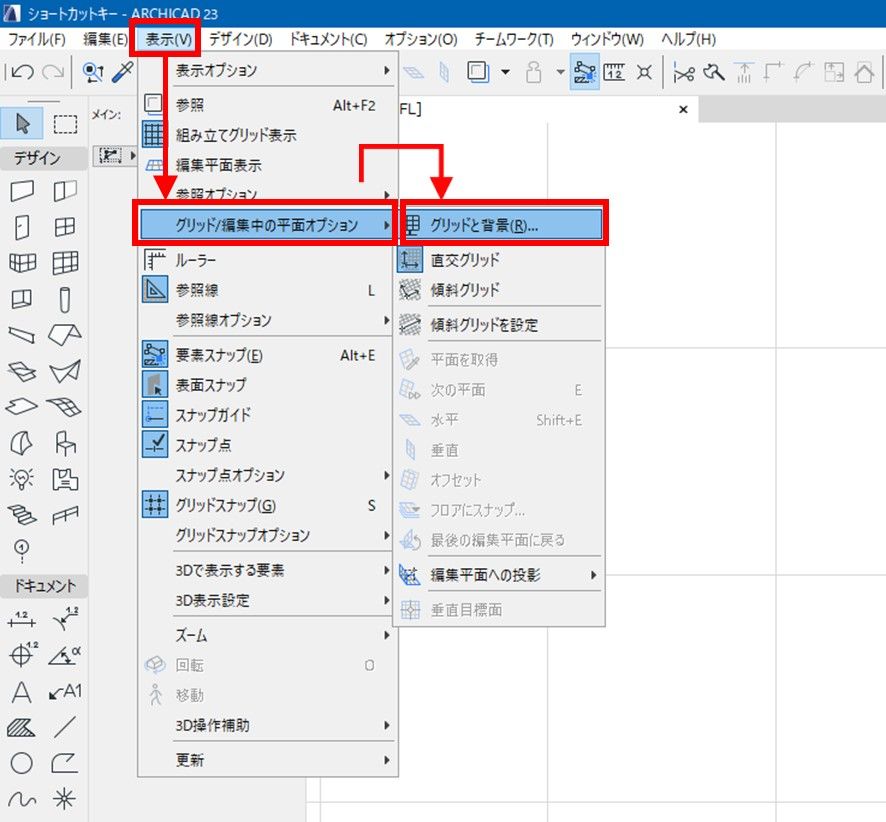Close the floor plan tab with X

point(683,110)
